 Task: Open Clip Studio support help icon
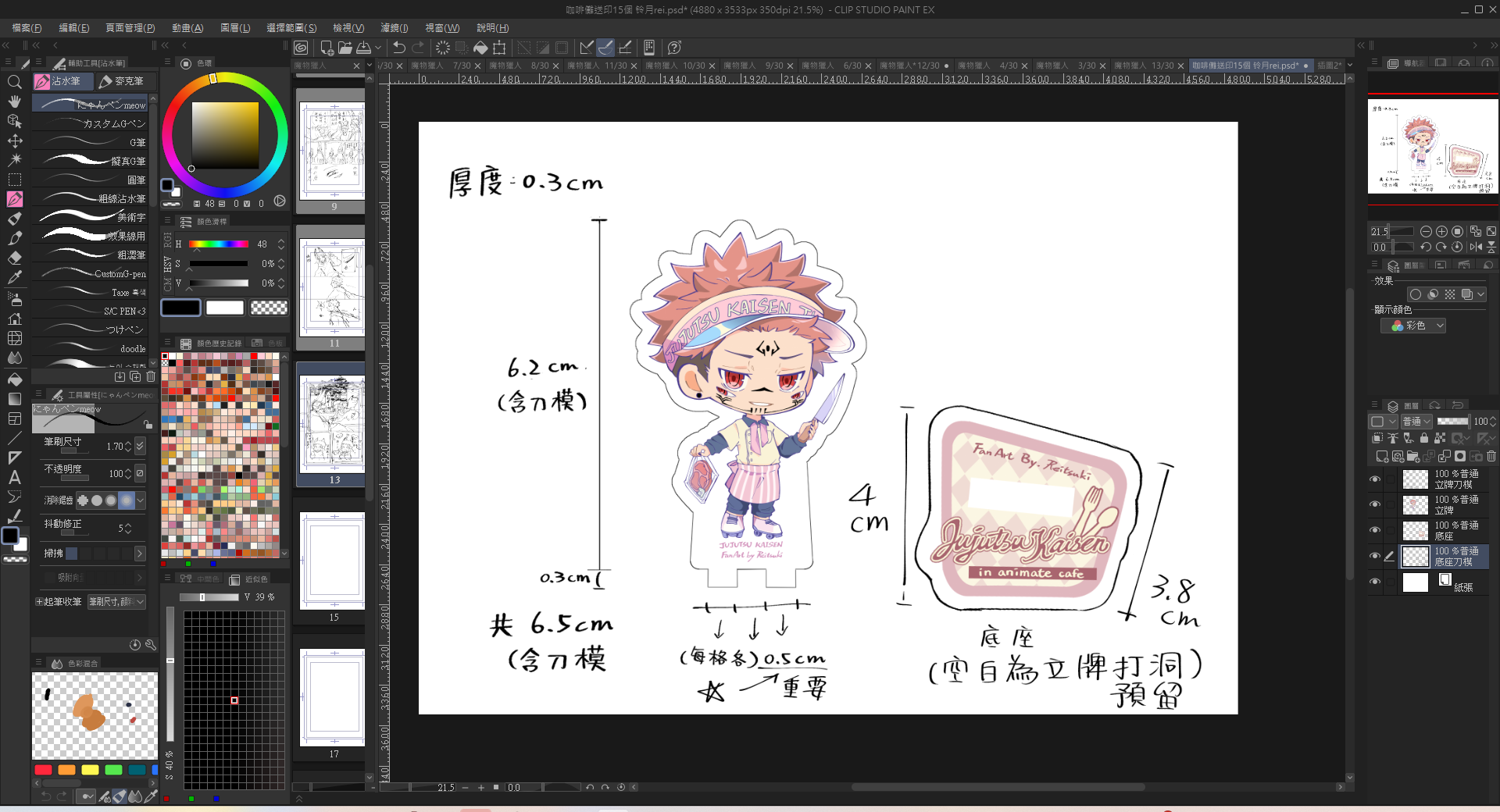[675, 48]
